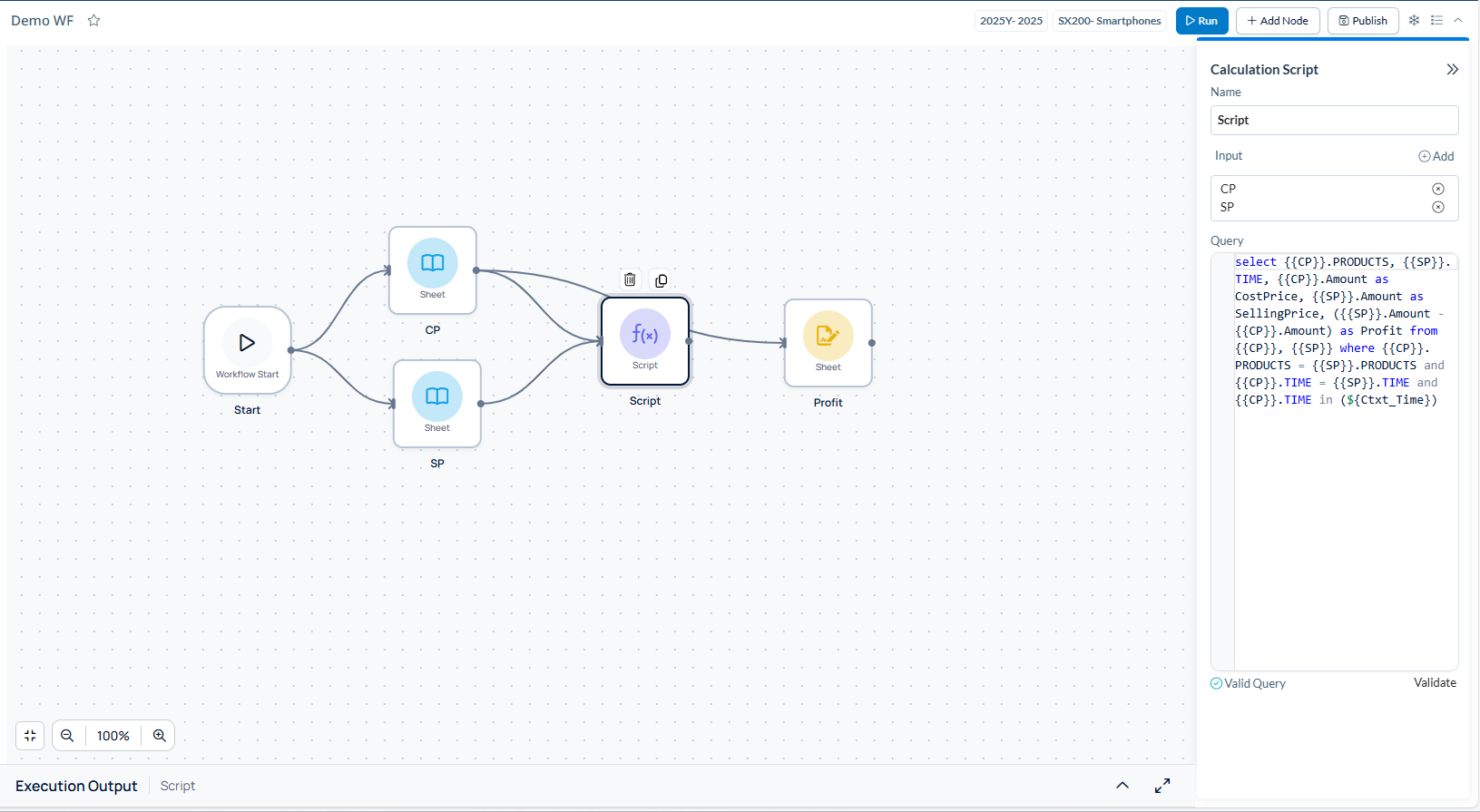Viewport: 1480px width, 812px height.
Task: Click the fit-to-screen canvas icon
Action: (x=30, y=736)
